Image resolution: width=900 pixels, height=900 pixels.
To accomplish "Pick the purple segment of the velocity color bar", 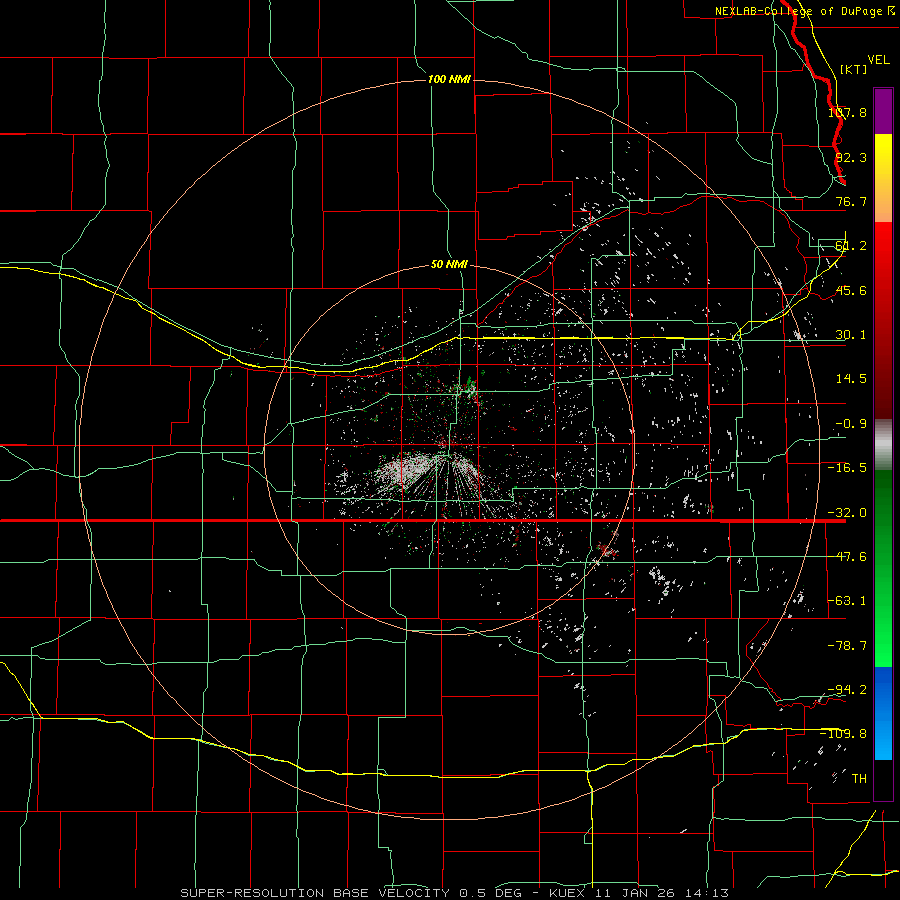I will tap(883, 111).
